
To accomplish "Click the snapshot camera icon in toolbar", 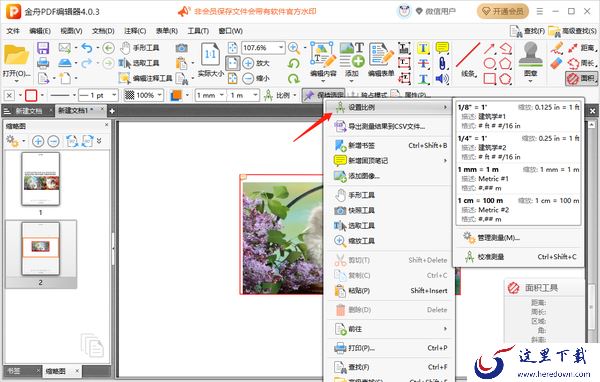I will [x=181, y=48].
